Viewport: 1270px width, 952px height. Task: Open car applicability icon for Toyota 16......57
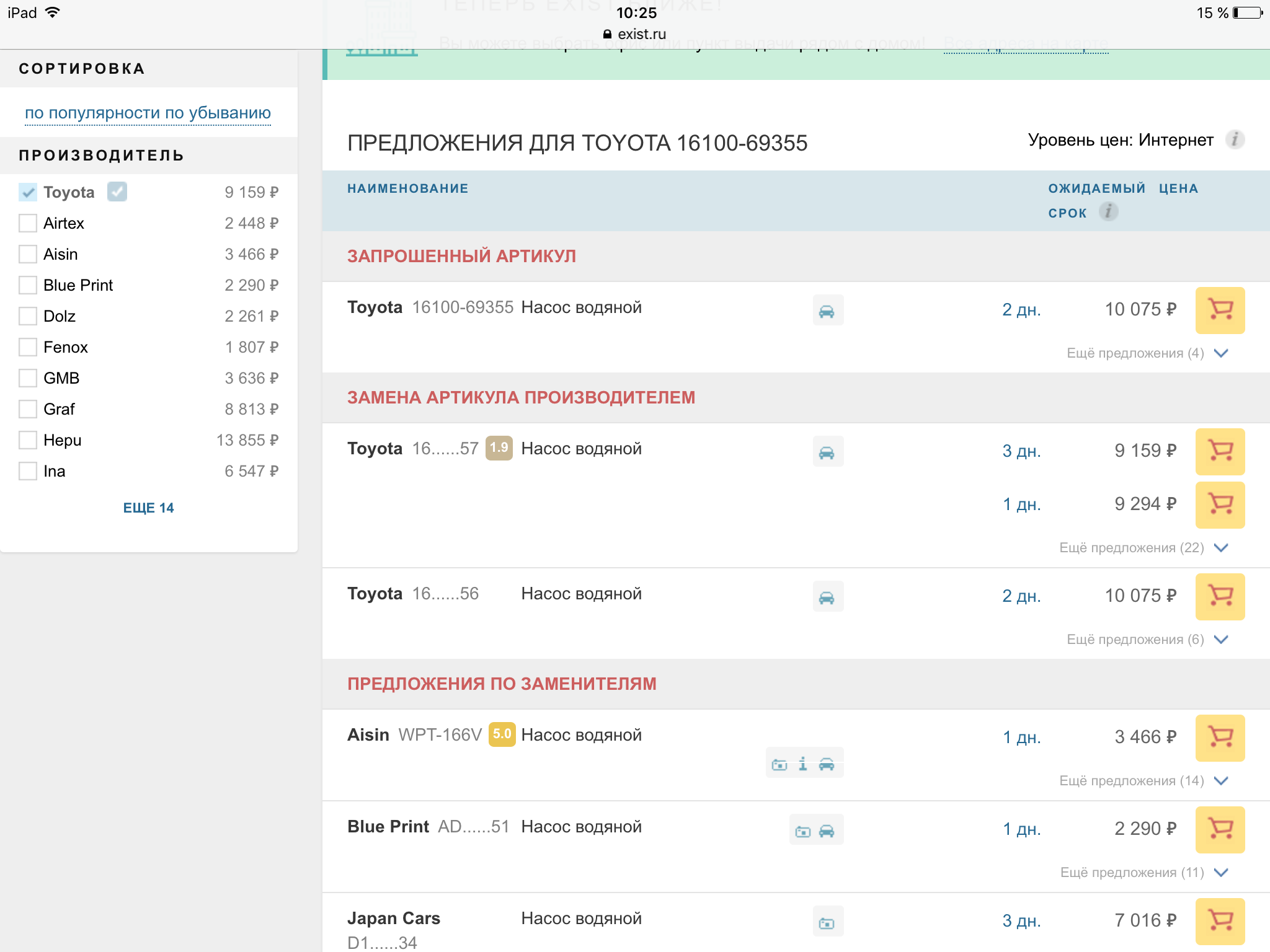[827, 452]
